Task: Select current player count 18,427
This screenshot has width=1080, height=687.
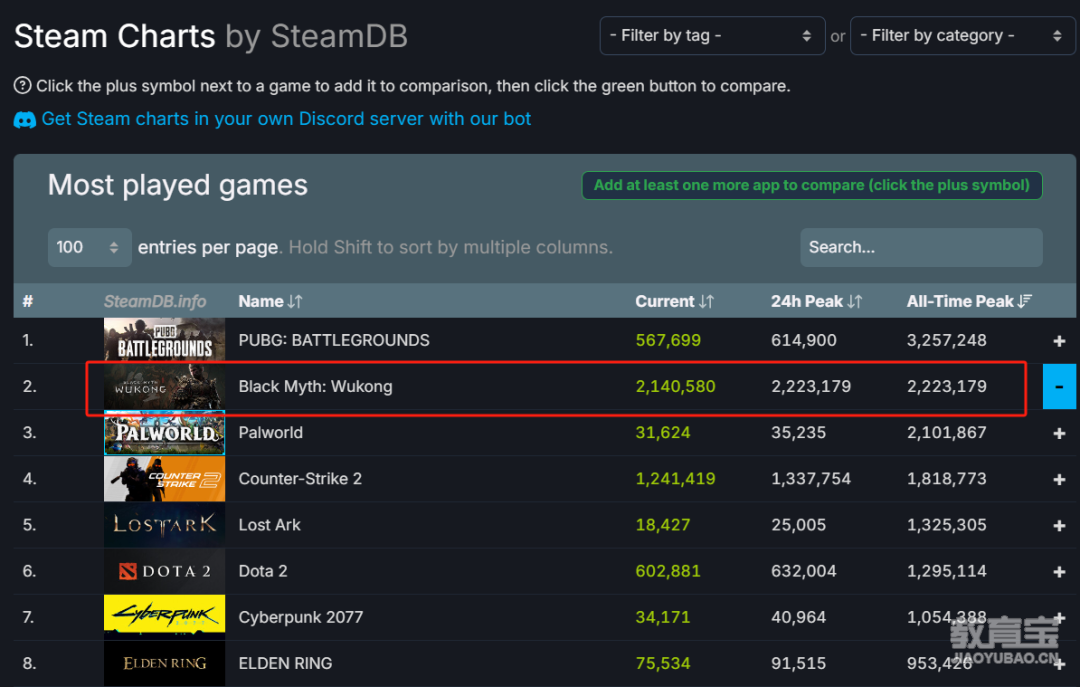Action: tap(663, 525)
